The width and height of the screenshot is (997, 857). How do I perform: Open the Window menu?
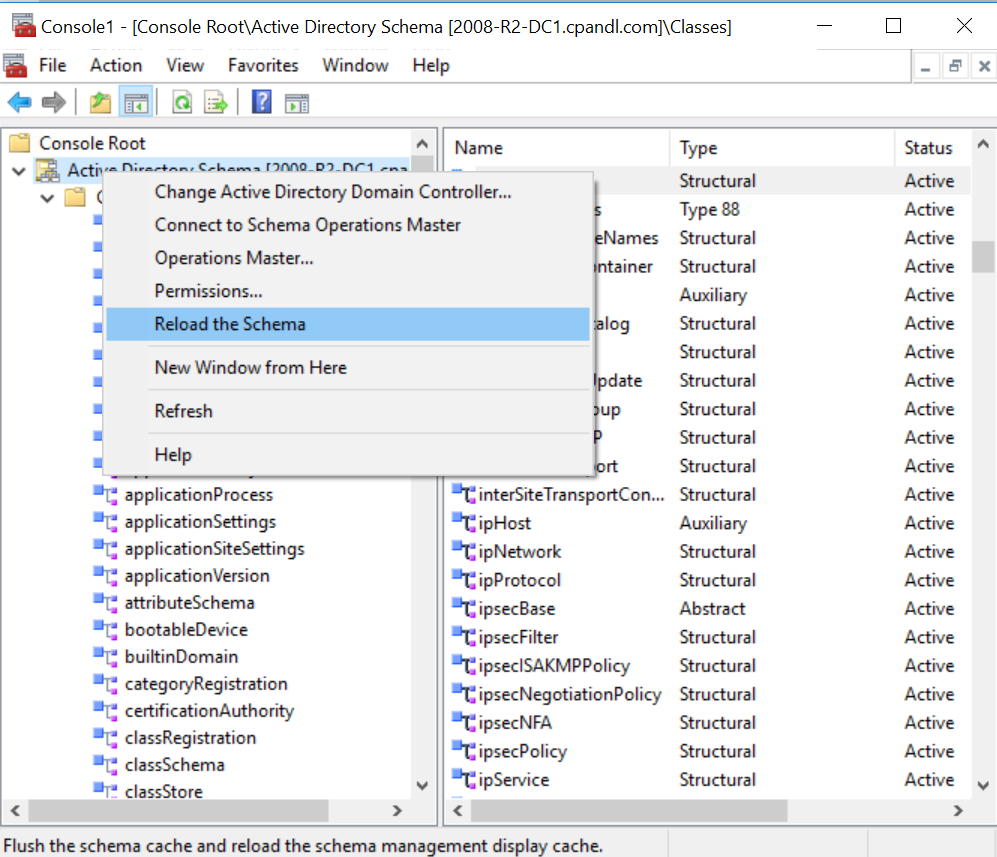click(x=355, y=65)
